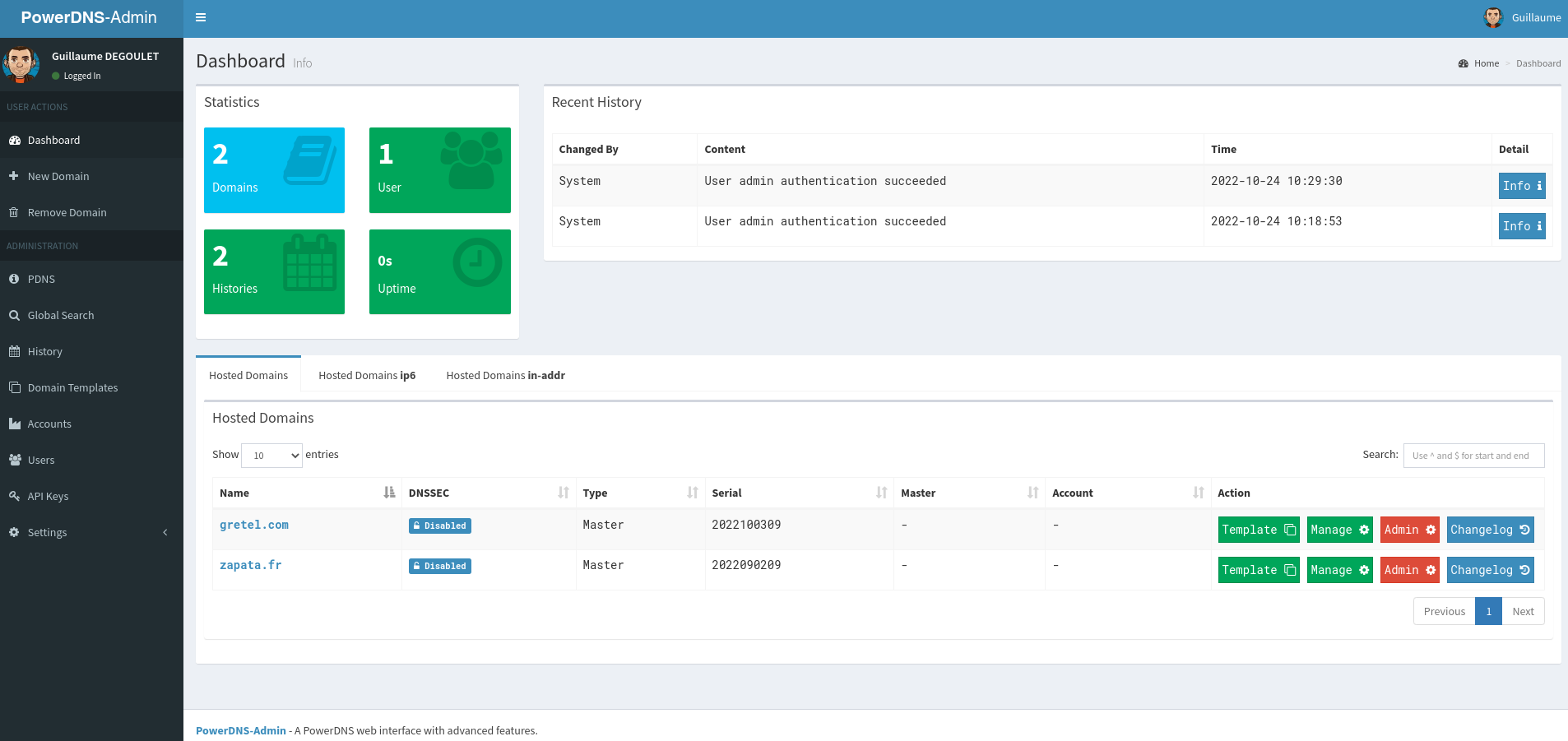This screenshot has width=1568, height=741.
Task: Click Info button for the 10:29:30 entry
Action: pos(1521,186)
